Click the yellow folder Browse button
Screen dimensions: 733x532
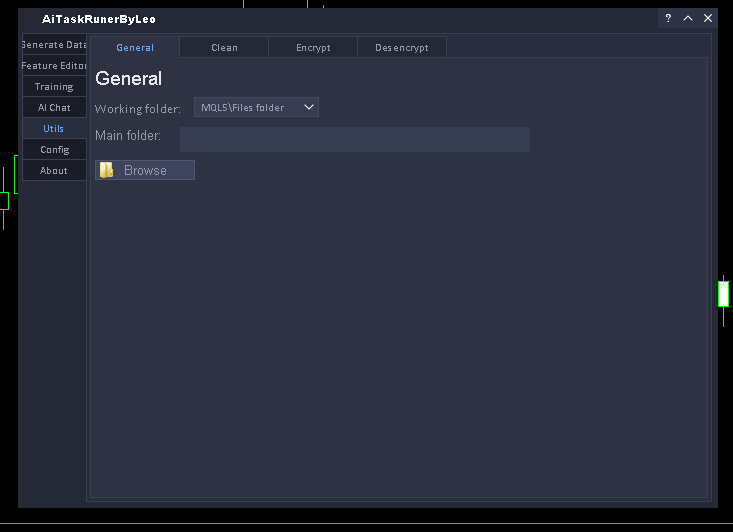tap(145, 170)
